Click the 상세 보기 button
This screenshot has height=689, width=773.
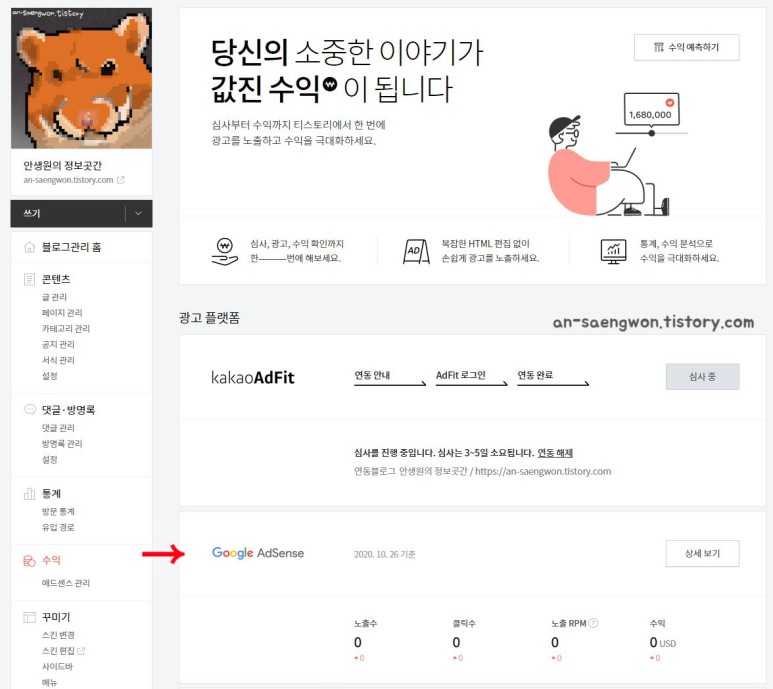pos(703,553)
